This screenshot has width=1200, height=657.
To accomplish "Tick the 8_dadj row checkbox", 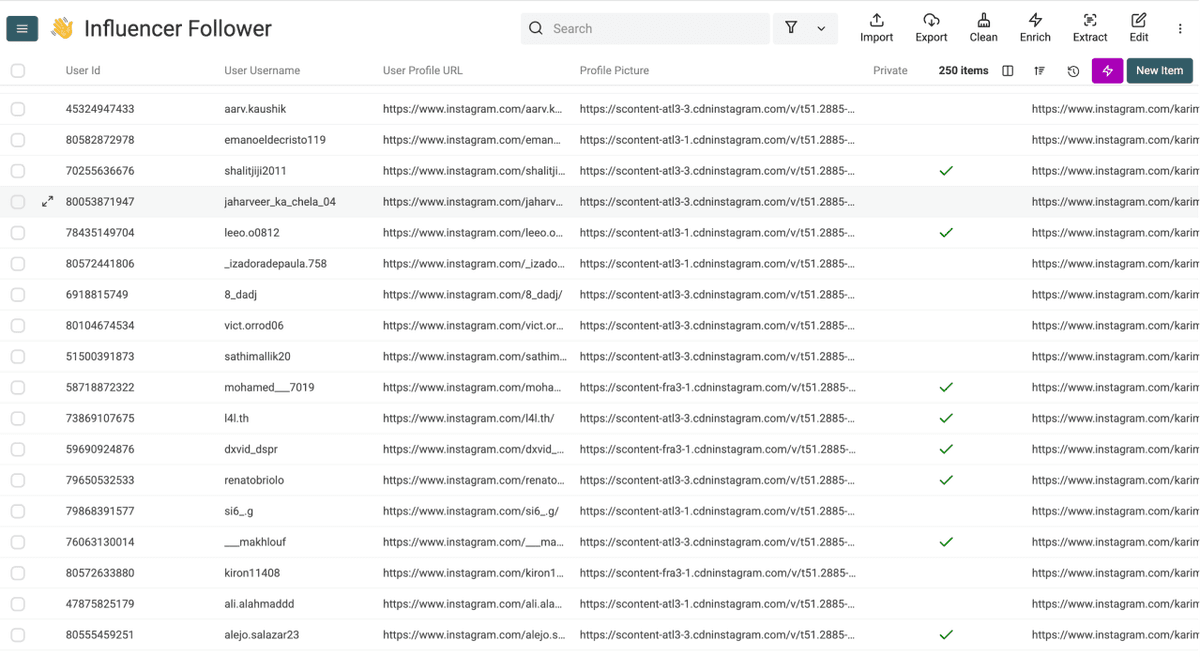I will [x=18, y=295].
